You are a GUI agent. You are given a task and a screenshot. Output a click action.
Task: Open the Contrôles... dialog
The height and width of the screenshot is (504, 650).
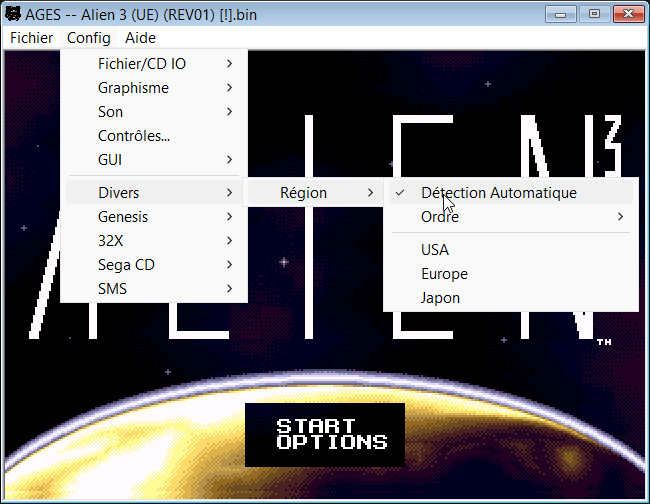coord(154,136)
